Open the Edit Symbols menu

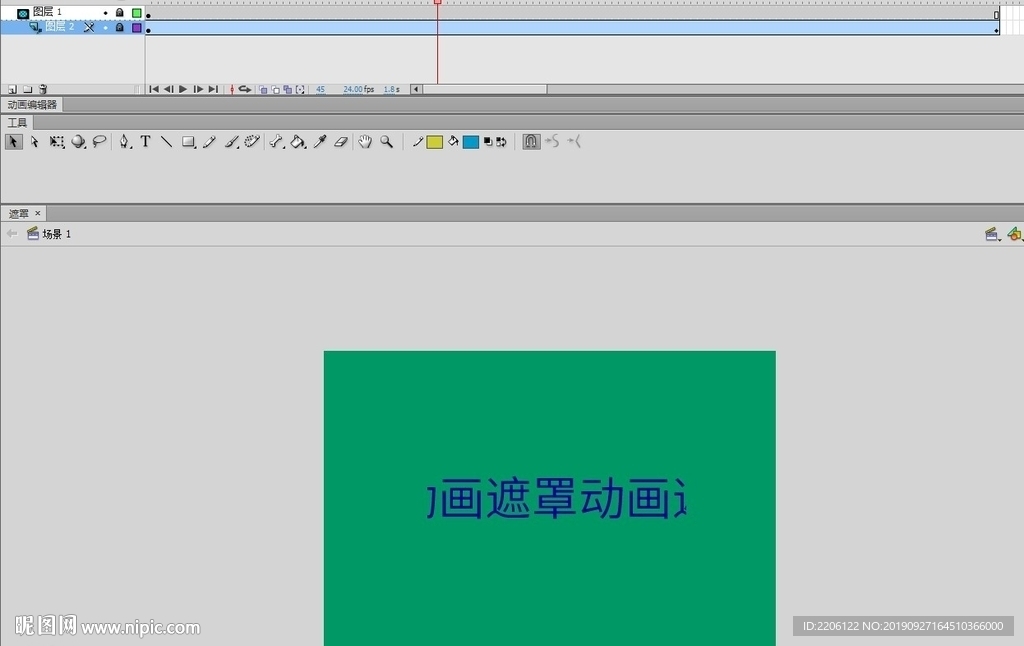click(1014, 233)
